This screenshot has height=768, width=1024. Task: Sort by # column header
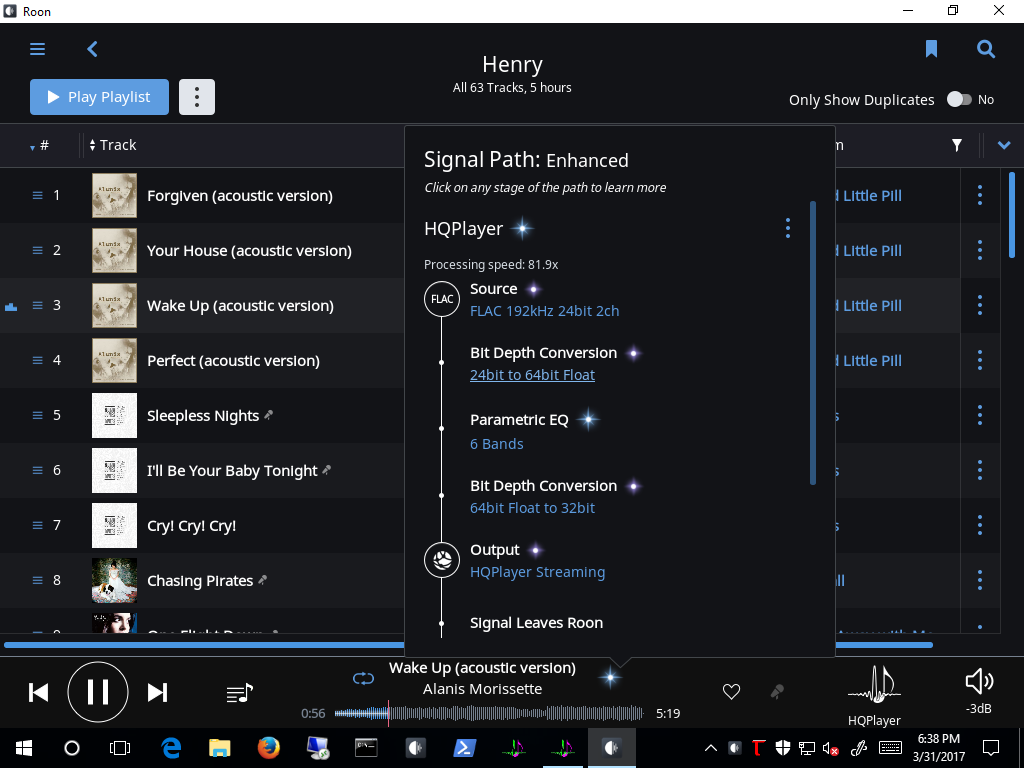40,145
